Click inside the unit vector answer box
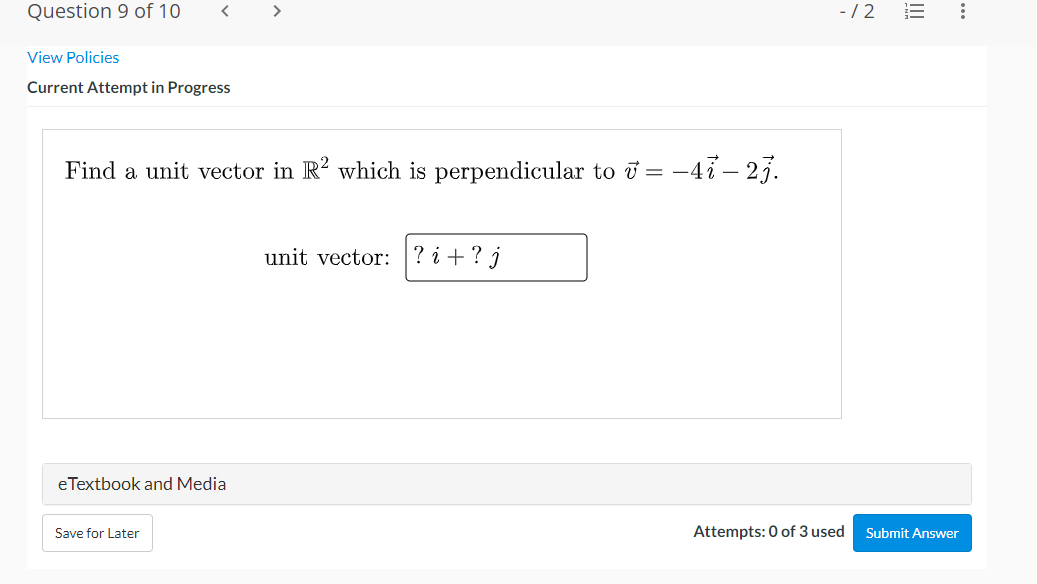1037x584 pixels. [496, 257]
